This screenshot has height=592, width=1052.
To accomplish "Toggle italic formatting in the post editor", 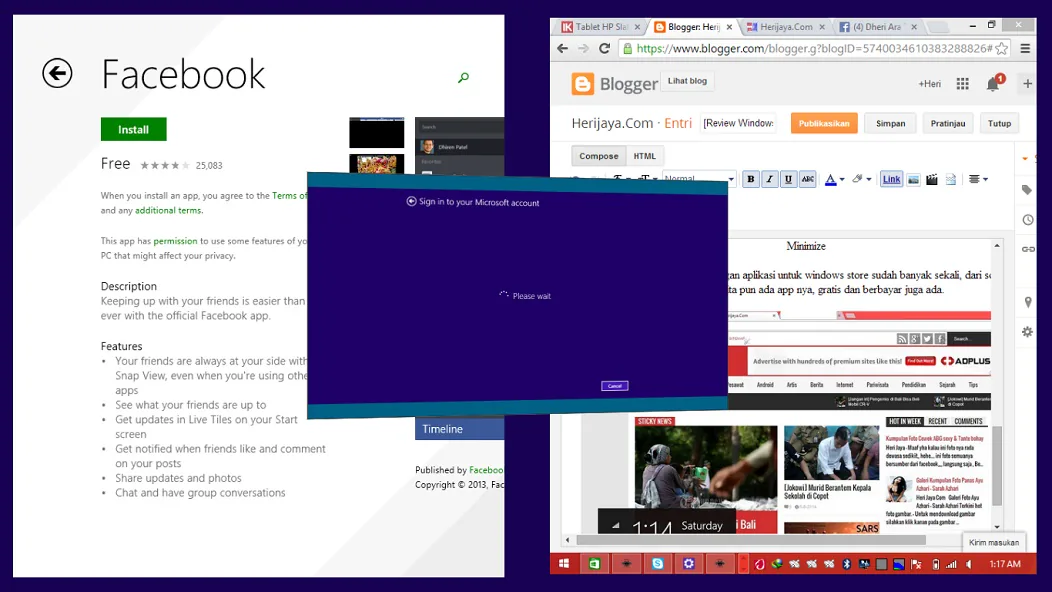I will tap(769, 179).
